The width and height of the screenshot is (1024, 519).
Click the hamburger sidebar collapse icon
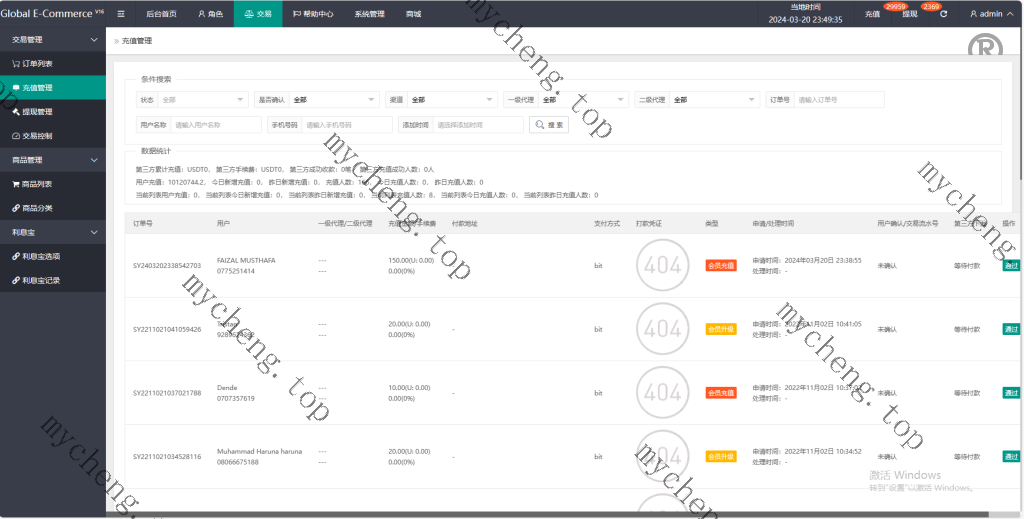[x=121, y=14]
